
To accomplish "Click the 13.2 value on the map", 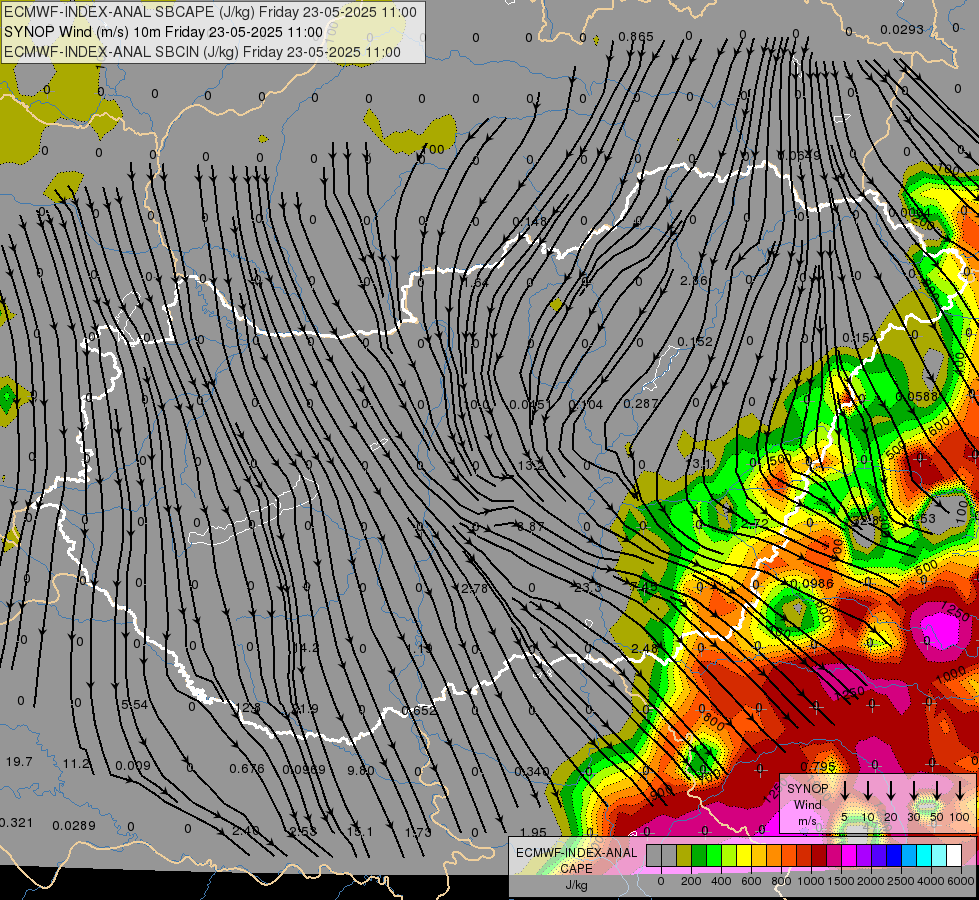I will coord(531,465).
